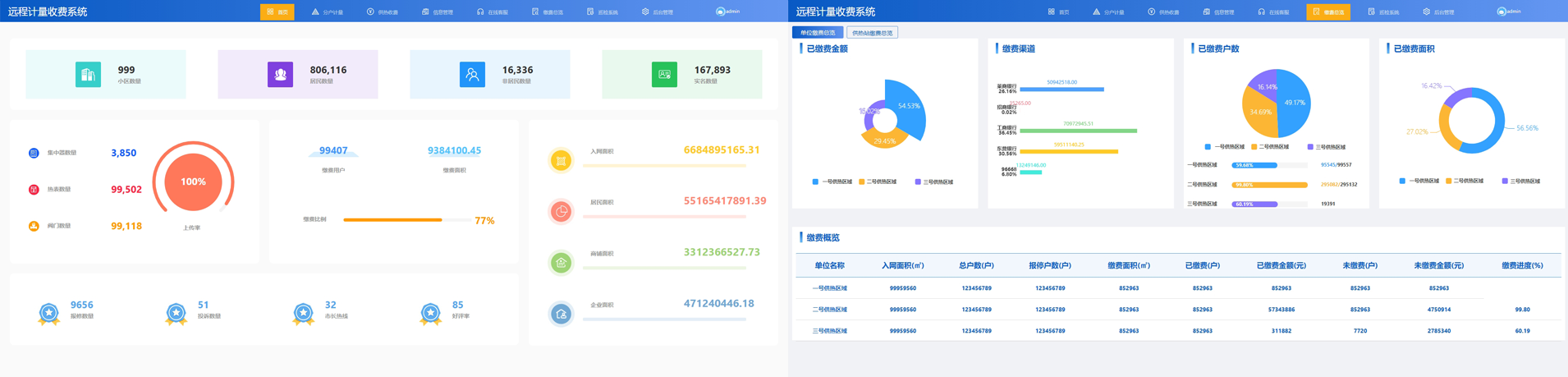The height and width of the screenshot is (377, 1568).
Task: Click the 阀门数量 orange valve icon
Action: click(34, 226)
